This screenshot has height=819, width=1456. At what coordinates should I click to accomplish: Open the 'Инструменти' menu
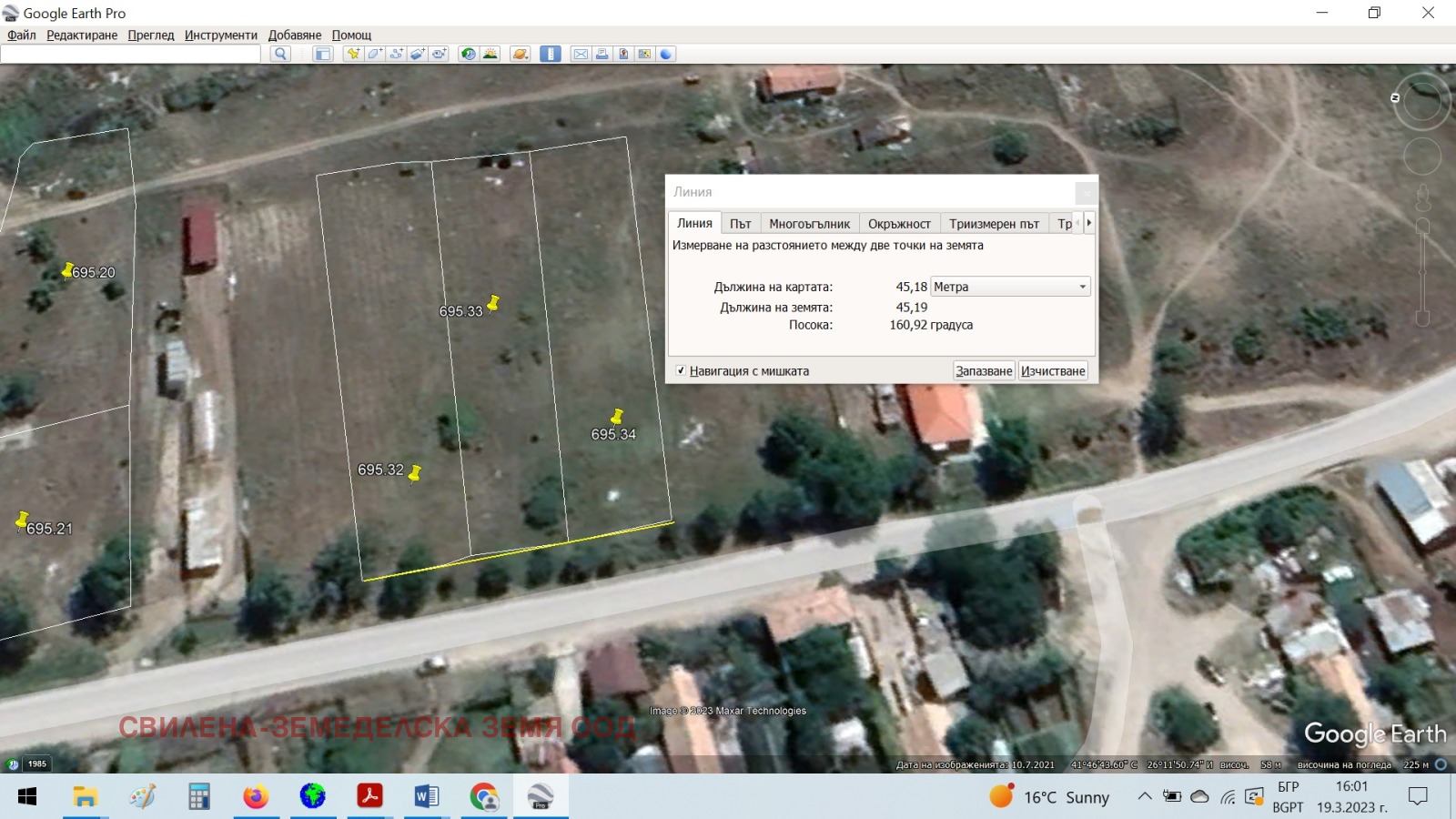[x=220, y=35]
